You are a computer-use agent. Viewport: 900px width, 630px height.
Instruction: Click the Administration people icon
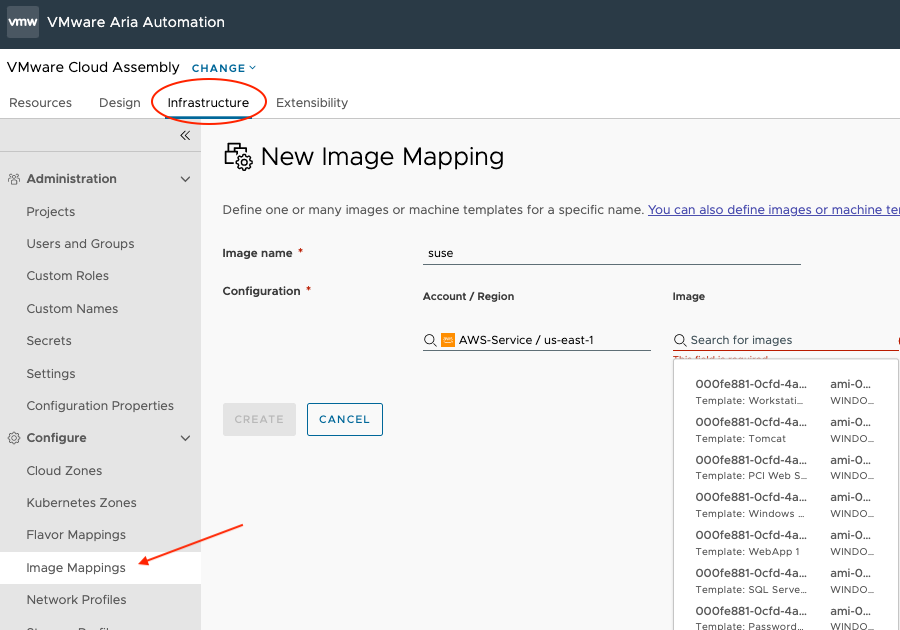click(x=14, y=179)
